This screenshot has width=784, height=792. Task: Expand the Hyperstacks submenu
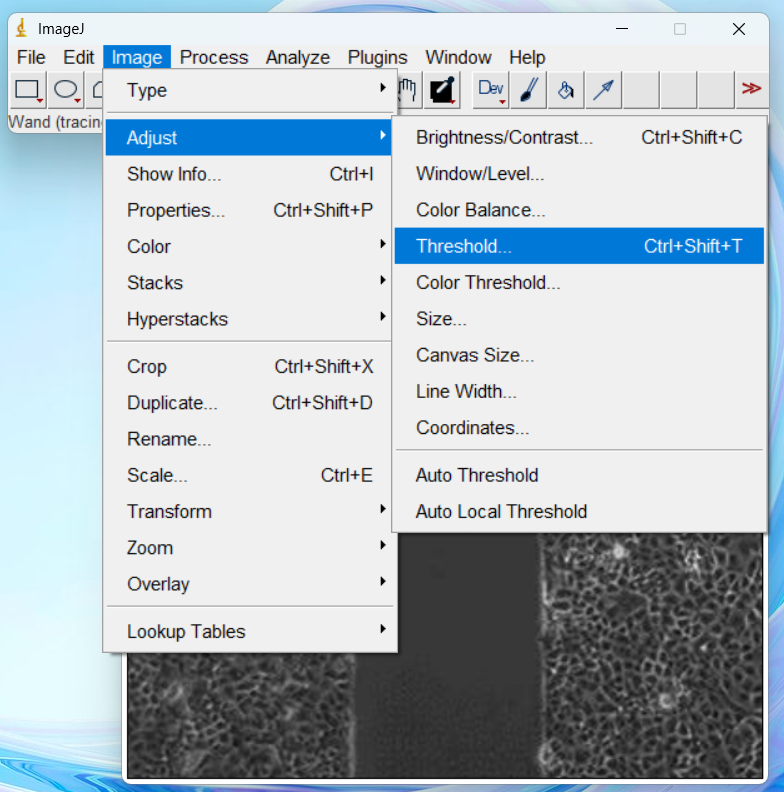(x=249, y=319)
